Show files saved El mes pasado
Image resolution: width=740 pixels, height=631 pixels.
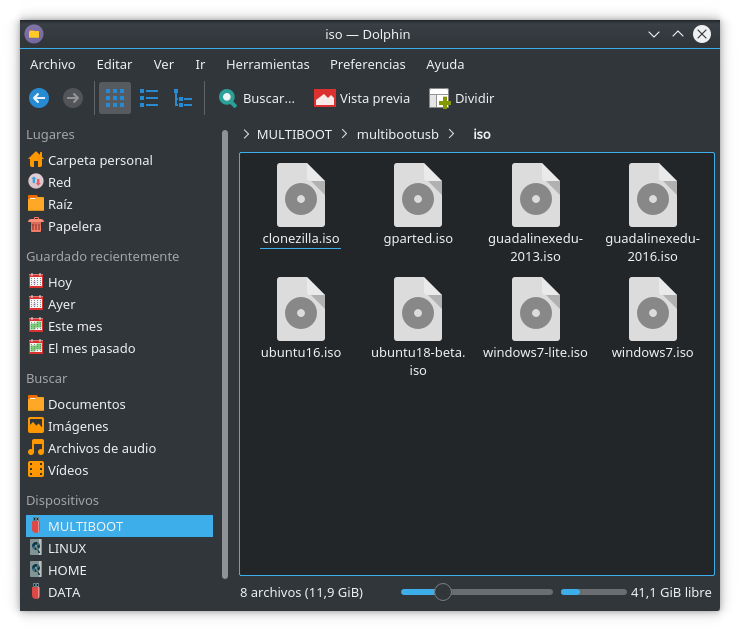click(119, 348)
